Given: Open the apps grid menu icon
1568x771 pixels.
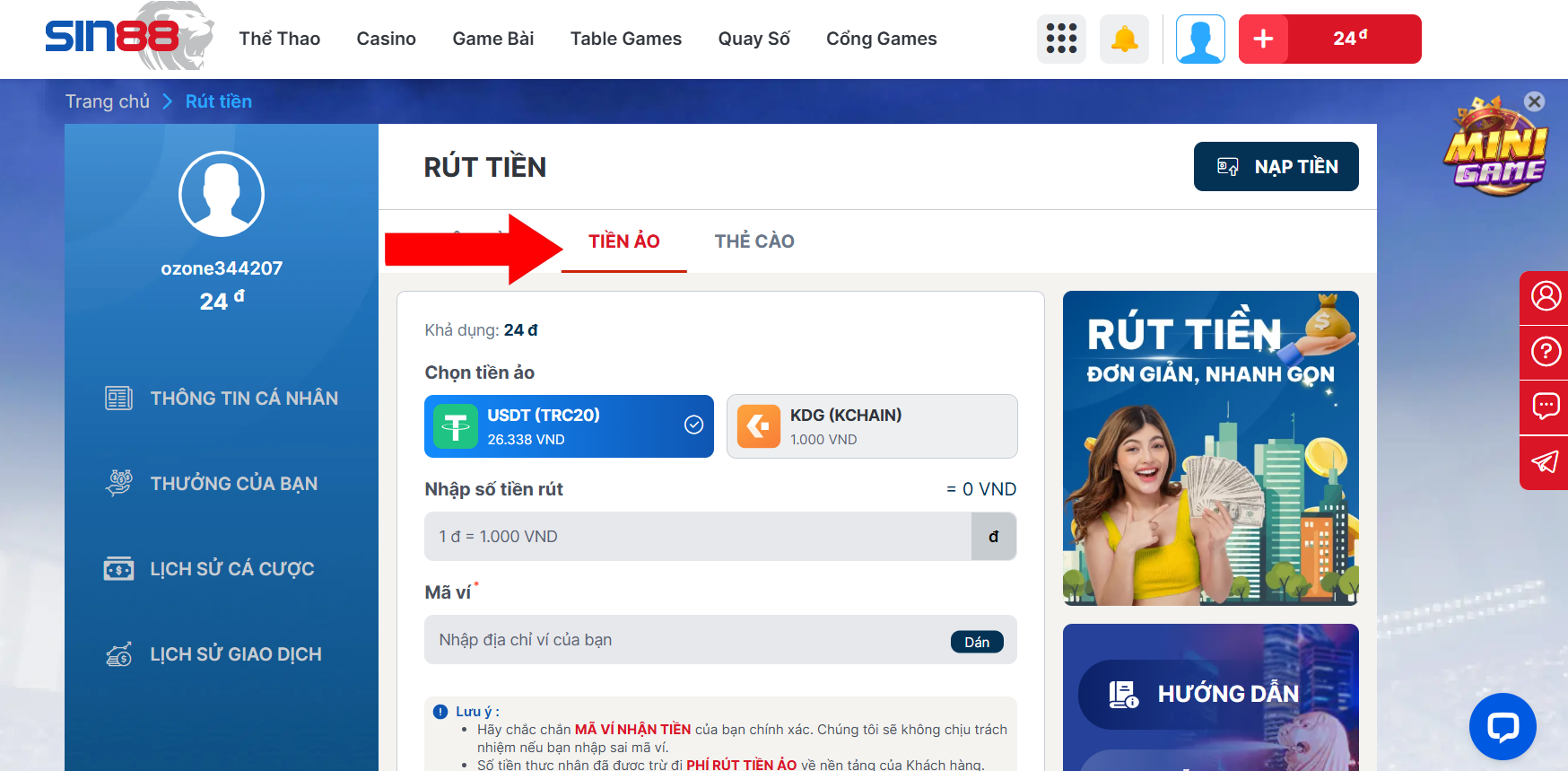Looking at the screenshot, I should click(x=1061, y=39).
